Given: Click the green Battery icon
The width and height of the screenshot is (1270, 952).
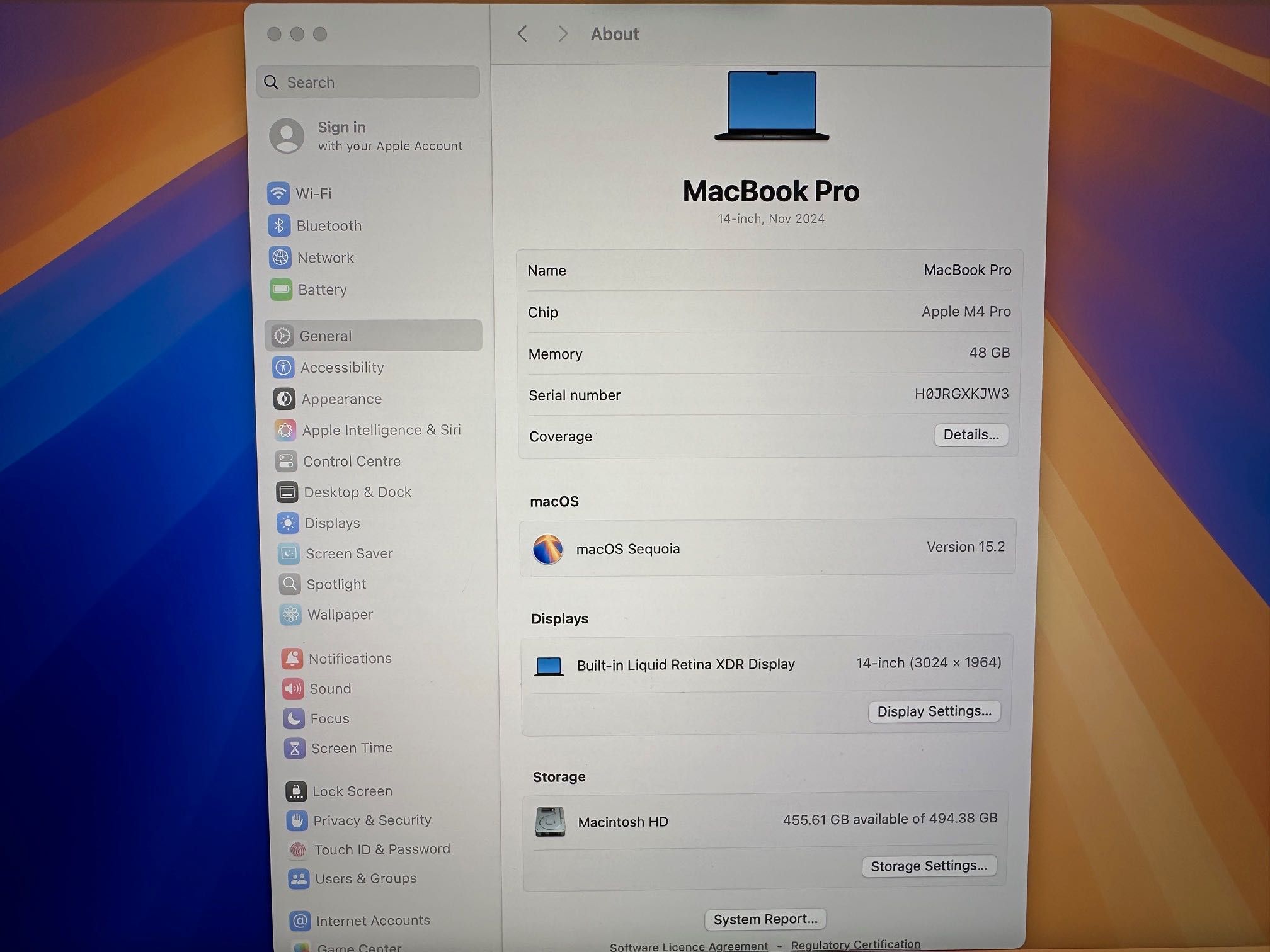Looking at the screenshot, I should [x=281, y=290].
